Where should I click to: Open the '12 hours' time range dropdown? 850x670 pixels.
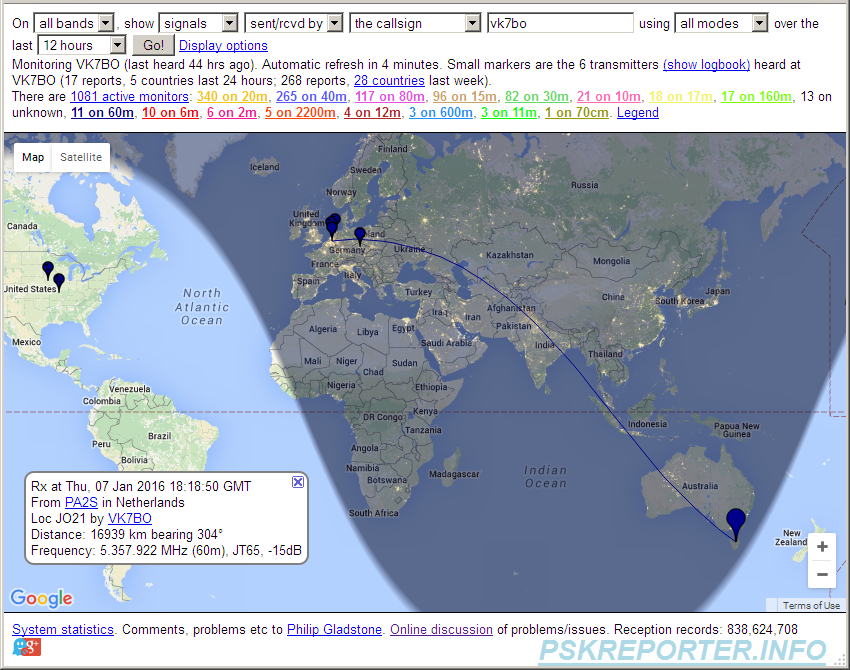[82, 45]
